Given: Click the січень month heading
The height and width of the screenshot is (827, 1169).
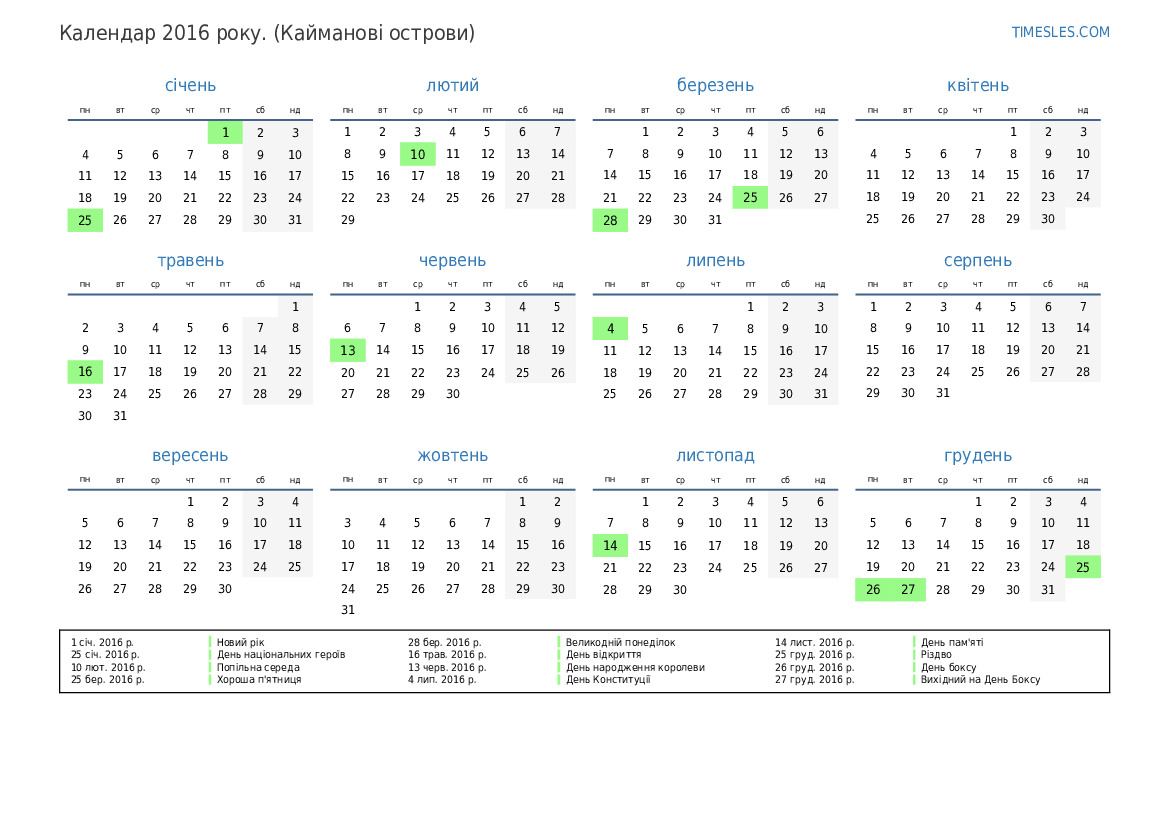Looking at the screenshot, I should [x=190, y=86].
